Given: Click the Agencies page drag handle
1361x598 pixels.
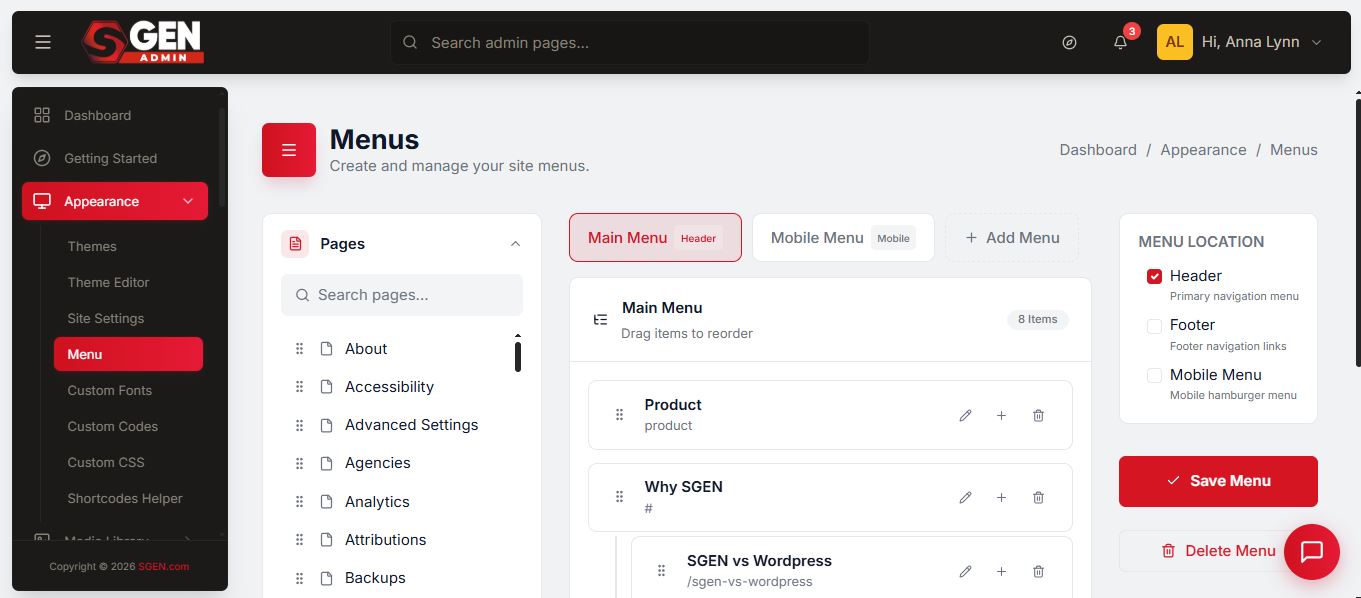Looking at the screenshot, I should tap(299, 463).
